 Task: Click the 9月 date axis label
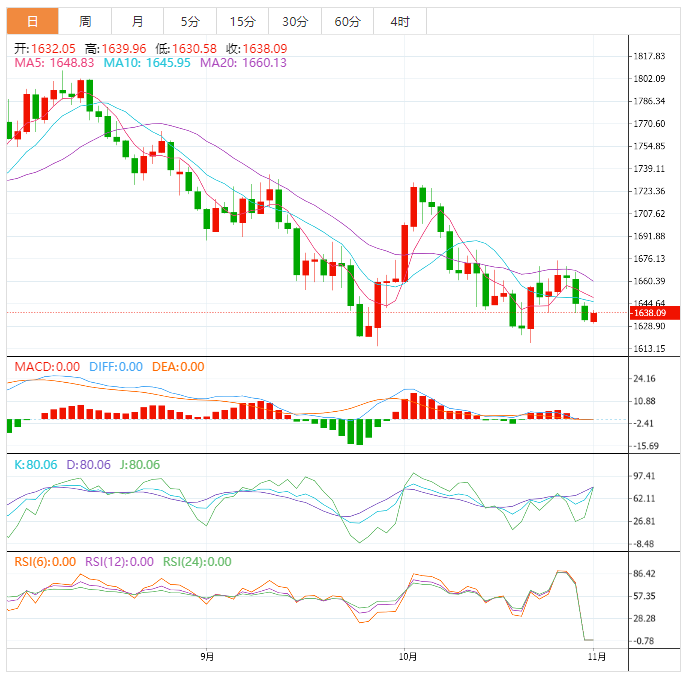(x=207, y=657)
